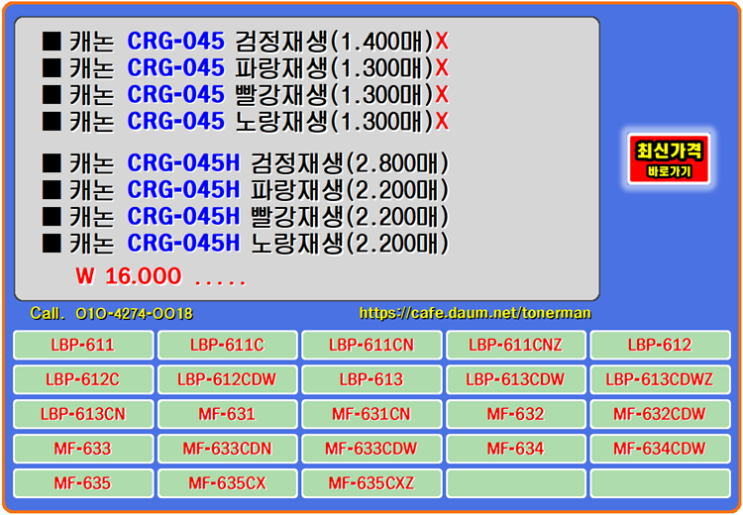Click the MF-631 model button
The image size is (743, 515).
[227, 414]
